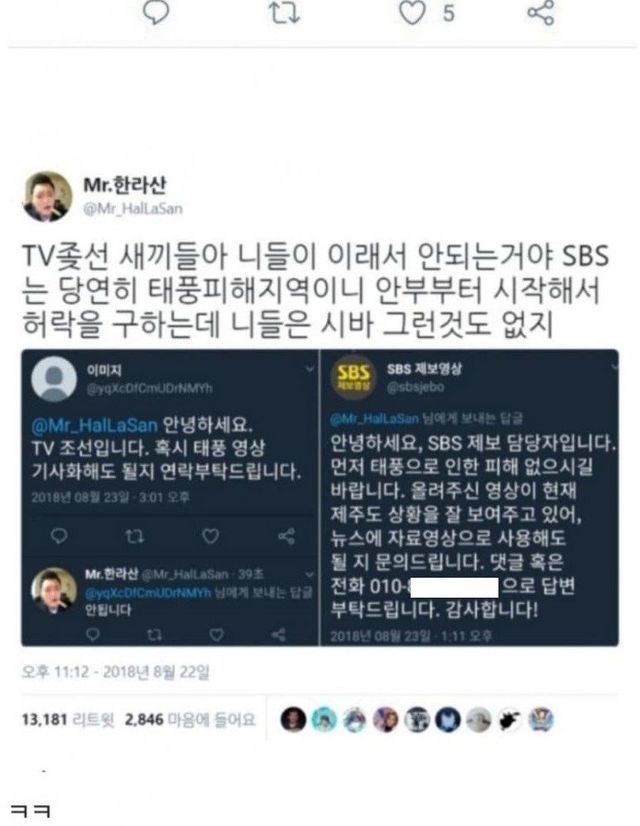Expand dropdown chevron on SBS 제보영상 tweet

tap(614, 367)
